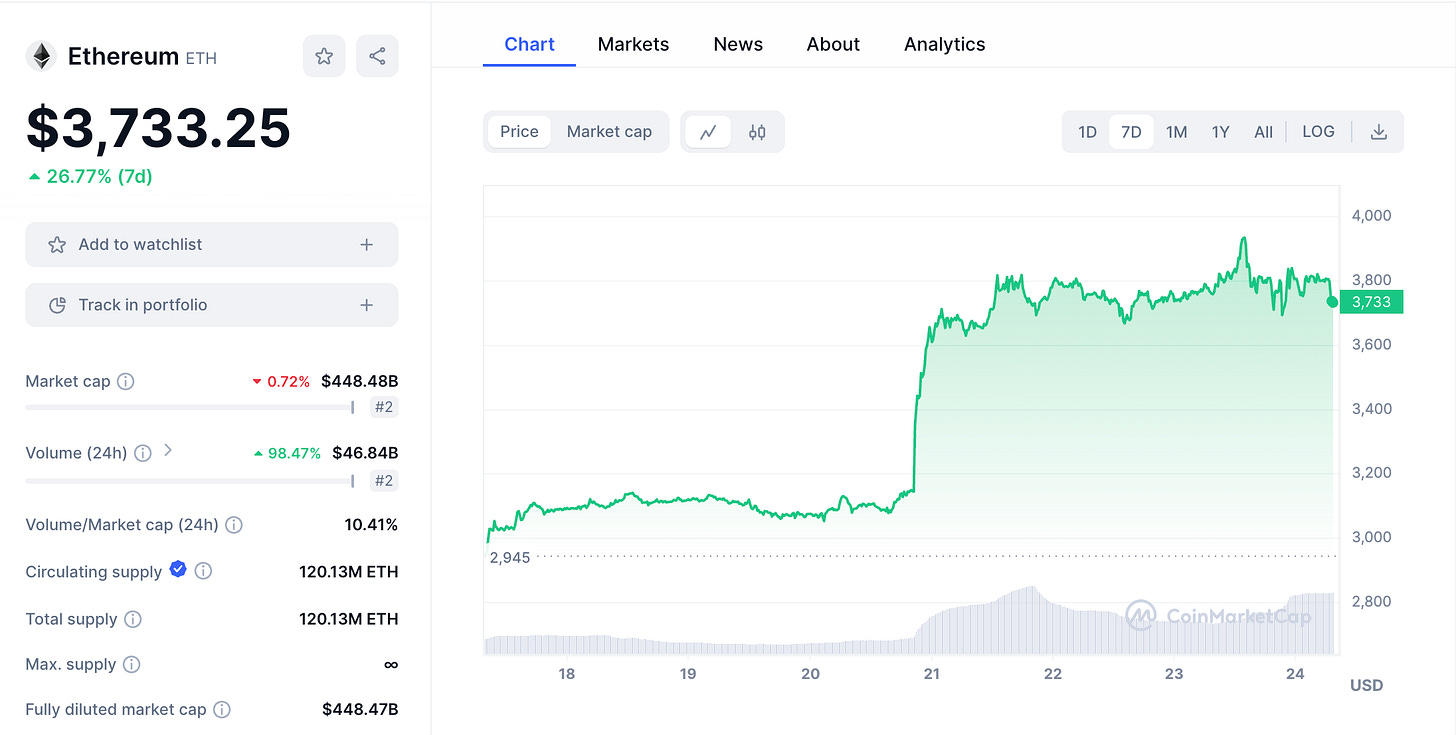
Task: Open the Circulating supply info icon
Action: tap(203, 571)
